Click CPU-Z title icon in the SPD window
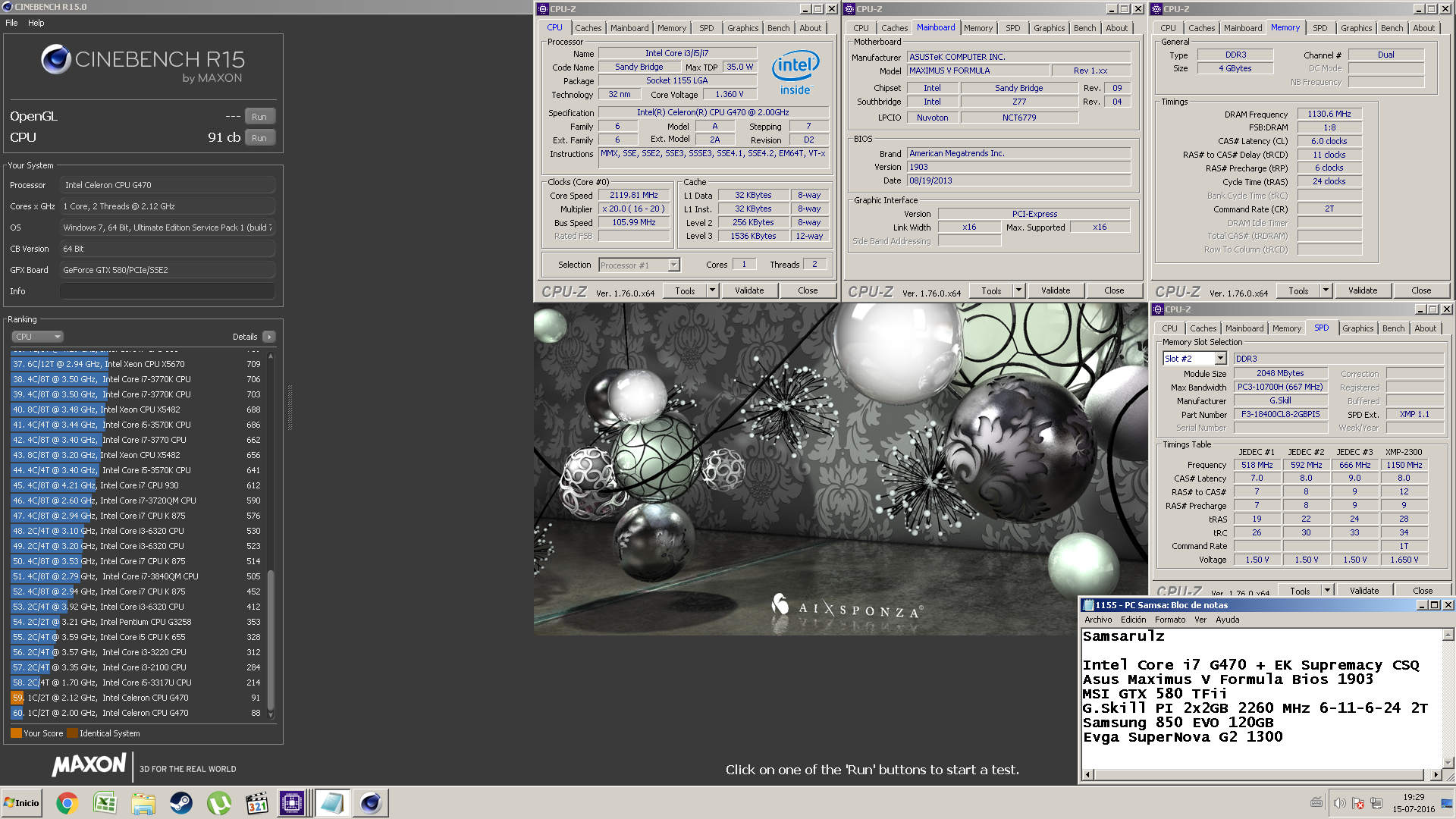This screenshot has height=819, width=1456. 1158,309
